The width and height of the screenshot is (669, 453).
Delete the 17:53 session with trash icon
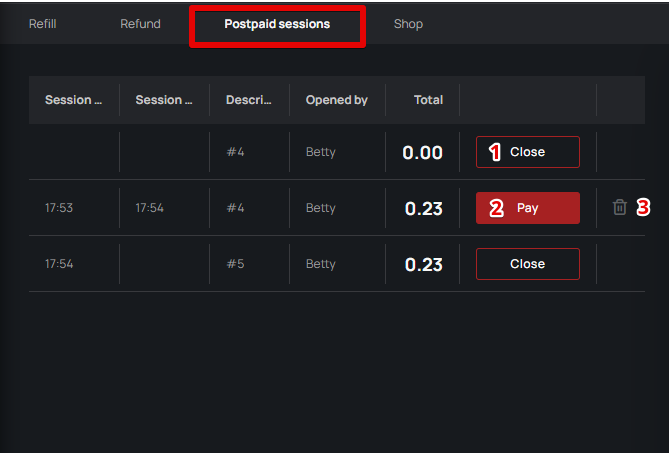[x=620, y=208]
